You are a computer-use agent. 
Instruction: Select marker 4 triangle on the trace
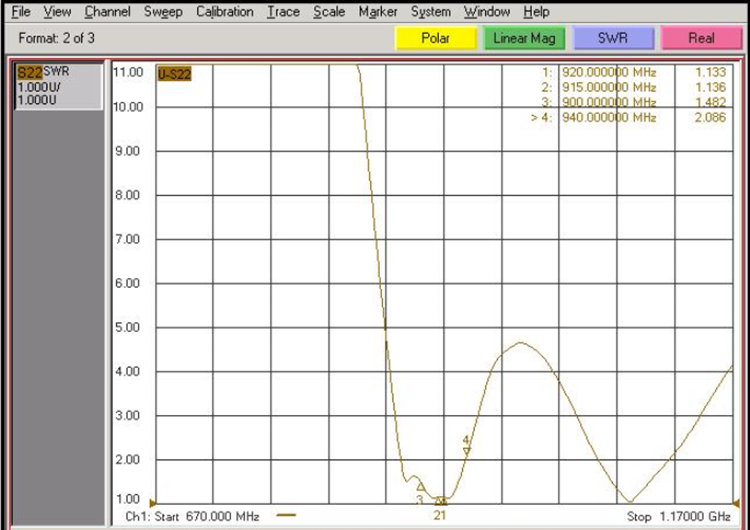[466, 451]
